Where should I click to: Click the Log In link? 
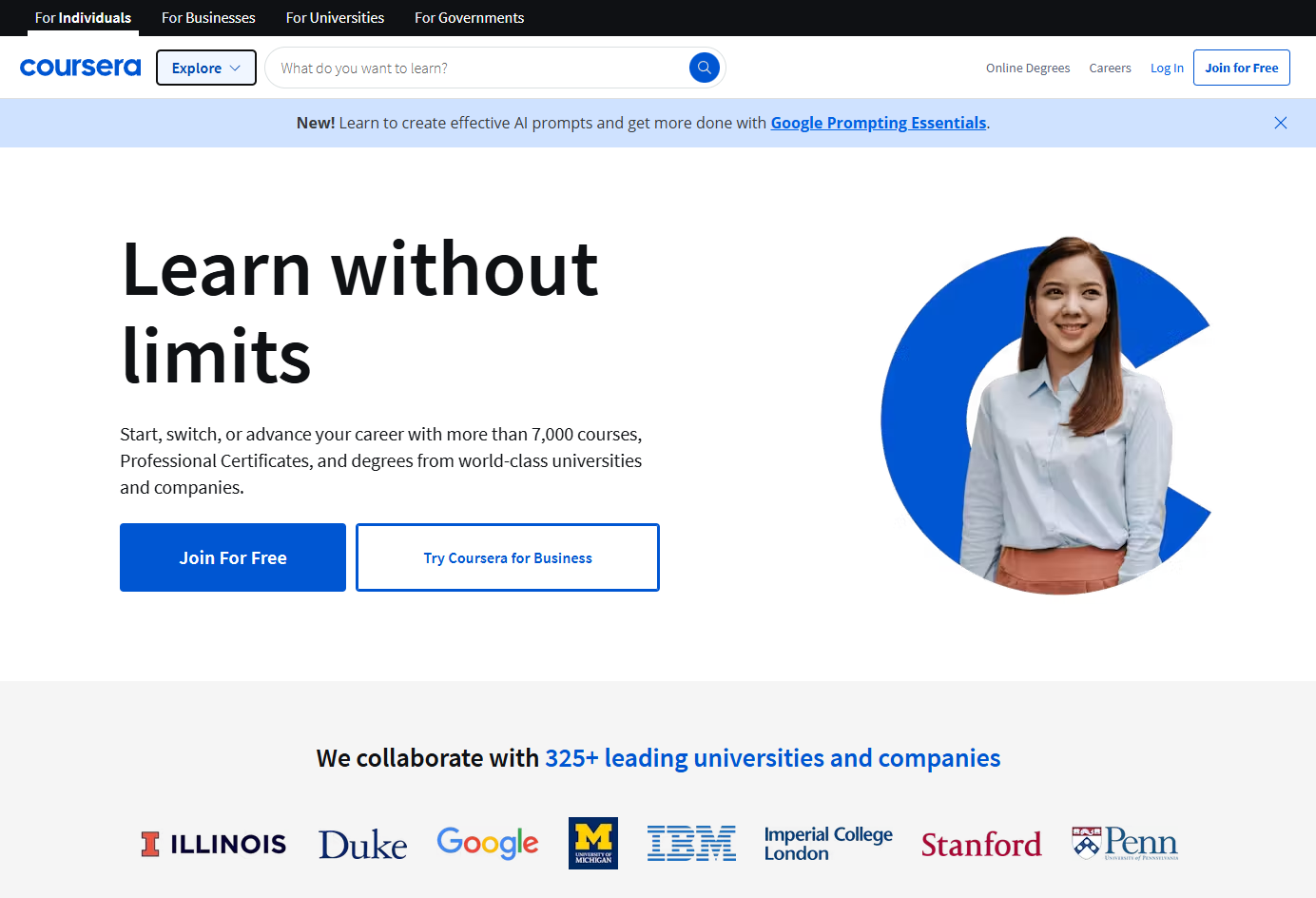pos(1167,68)
